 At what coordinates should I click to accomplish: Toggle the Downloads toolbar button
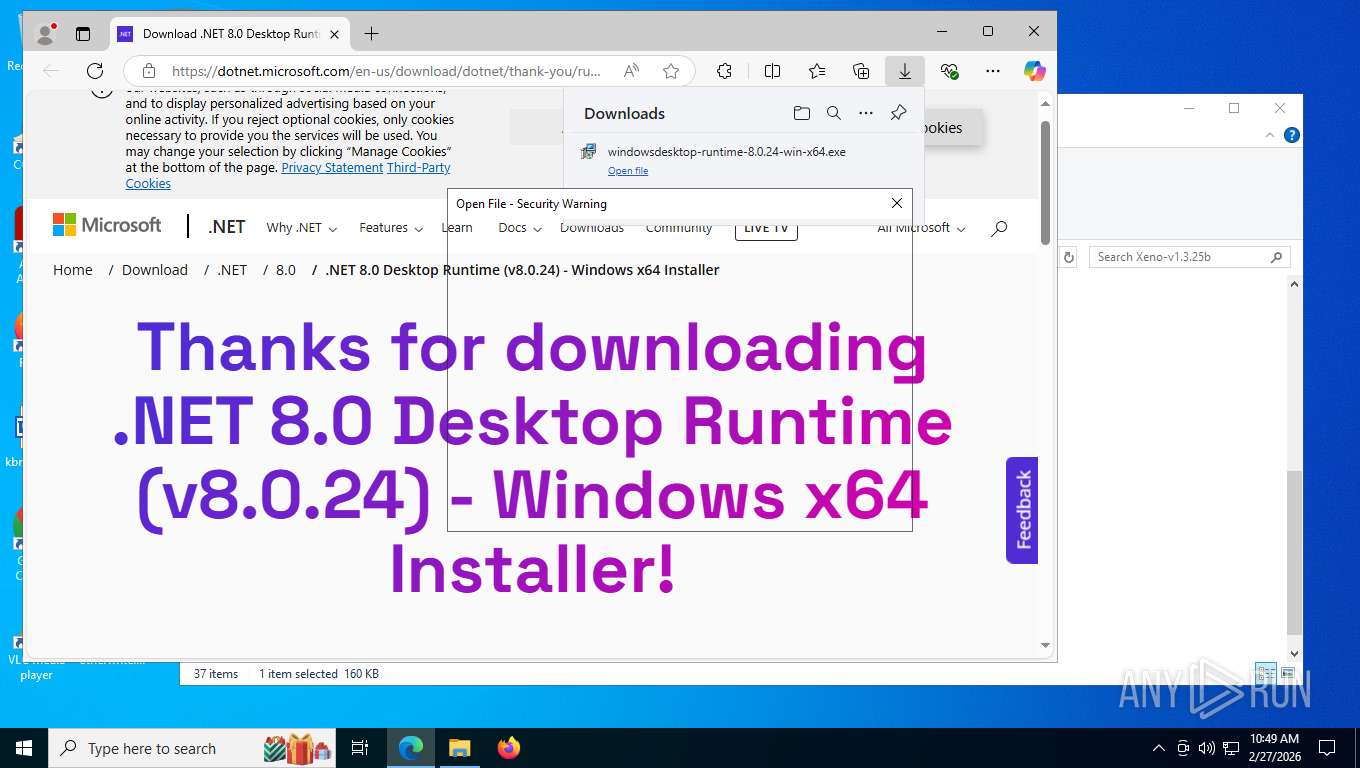(x=905, y=71)
